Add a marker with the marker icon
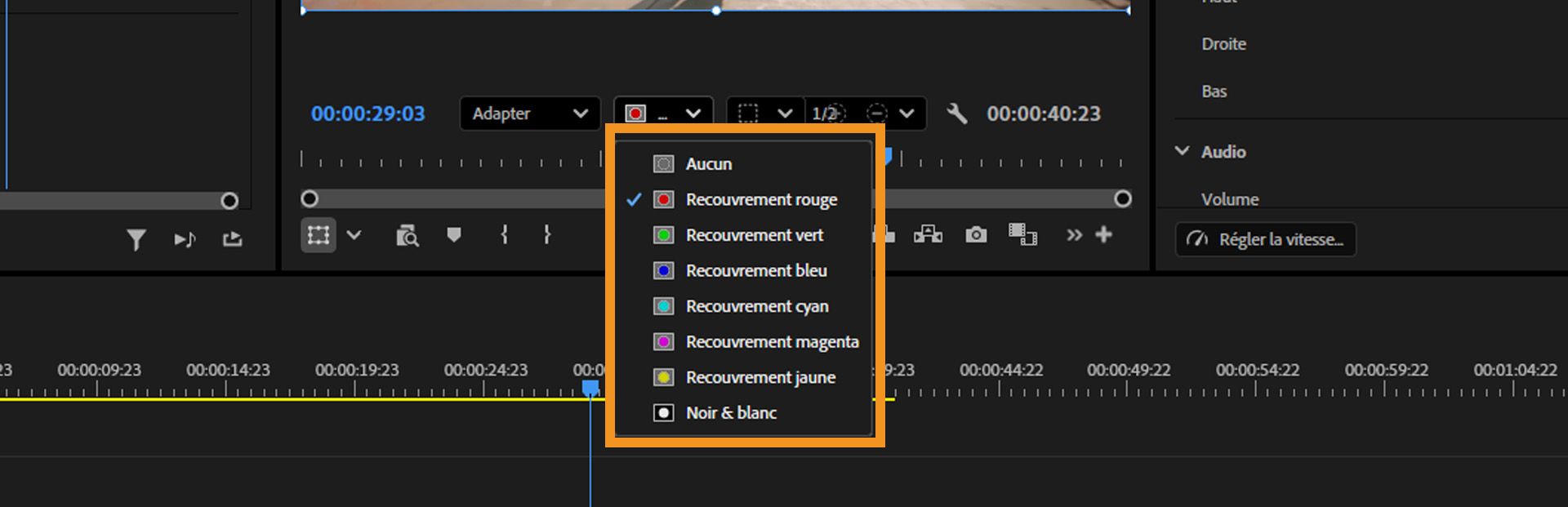This screenshot has height=507, width=1568. tap(454, 235)
